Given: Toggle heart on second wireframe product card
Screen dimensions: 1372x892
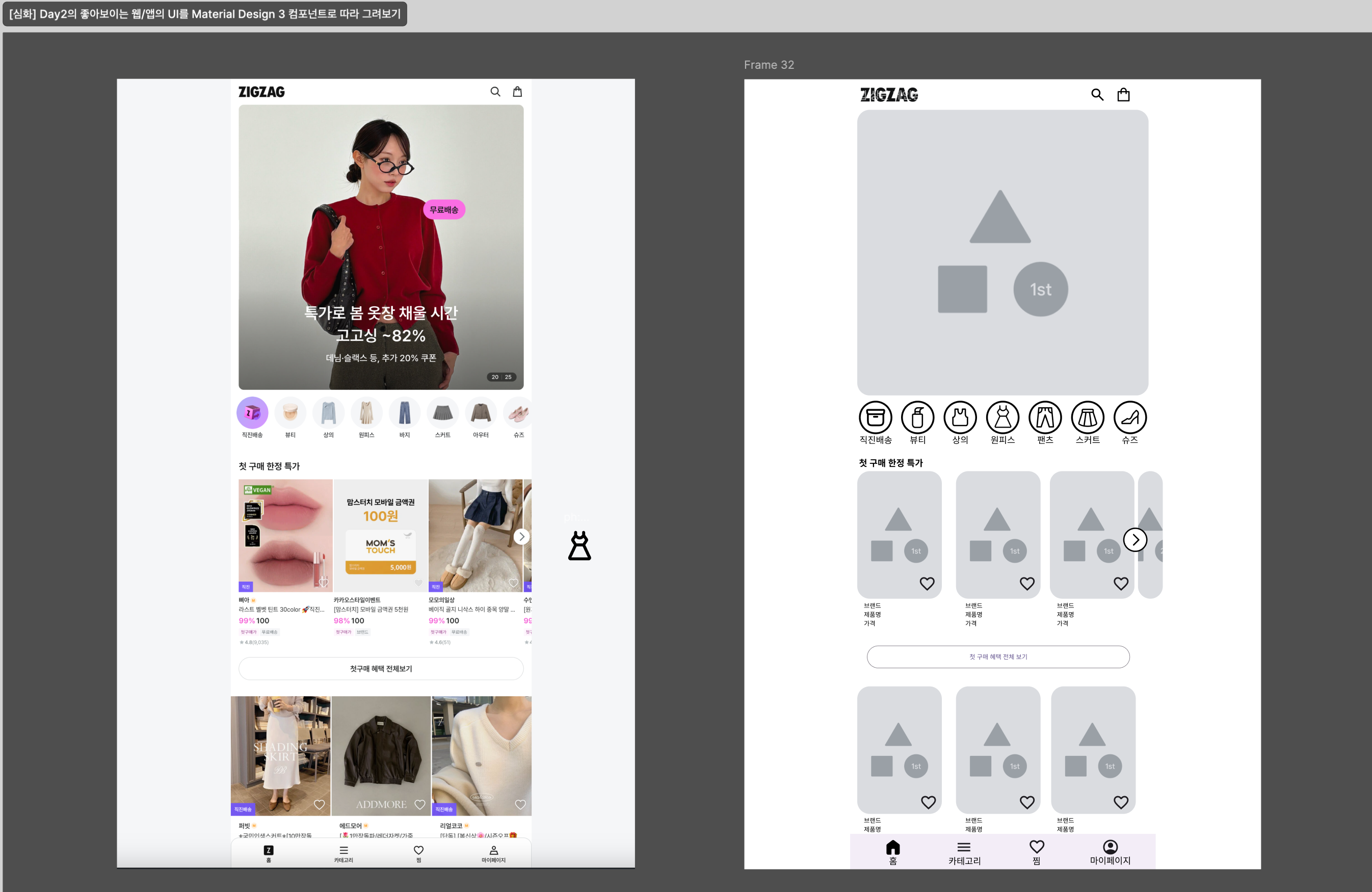Looking at the screenshot, I should point(1026,584).
